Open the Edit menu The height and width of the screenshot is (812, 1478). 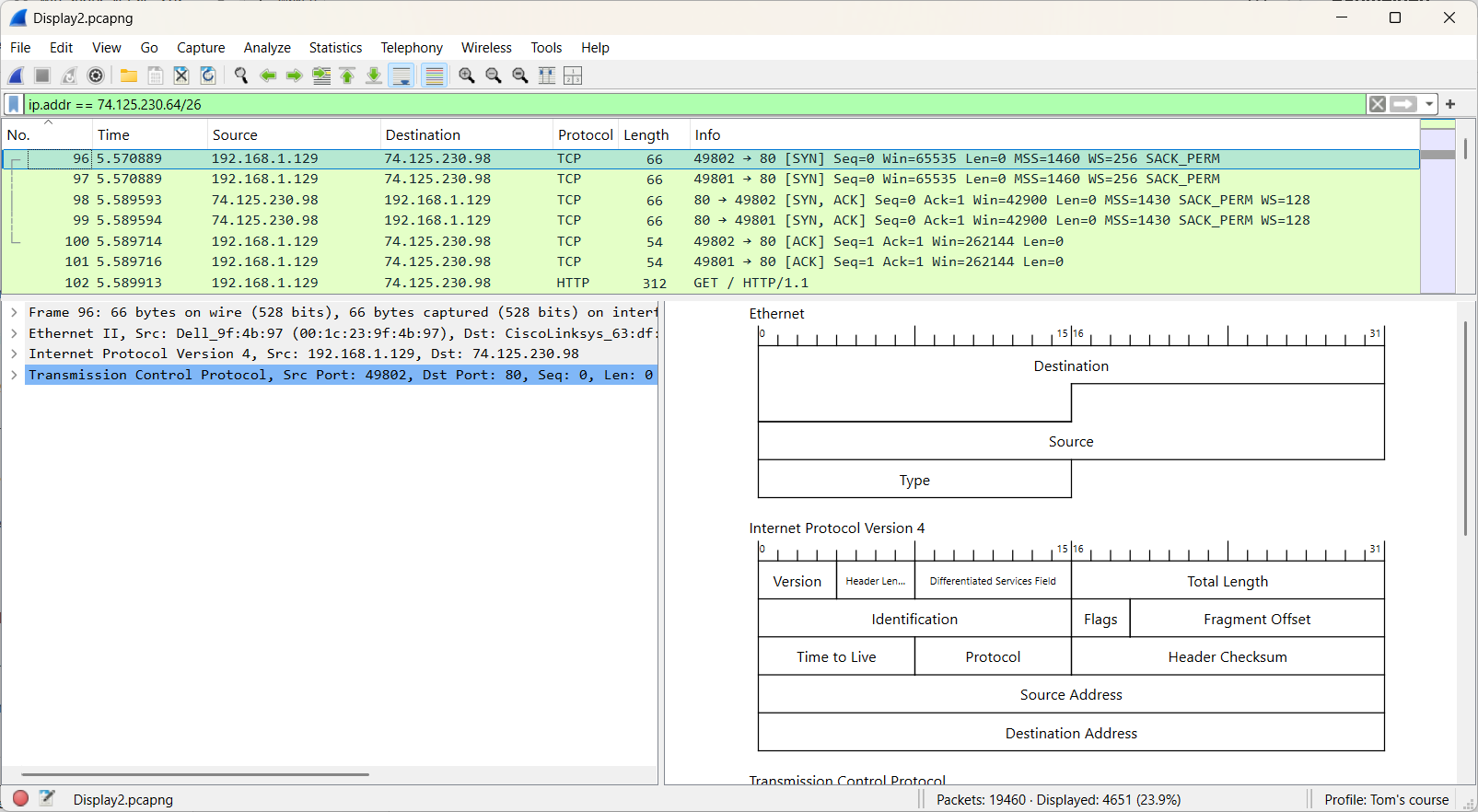pyautogui.click(x=62, y=48)
